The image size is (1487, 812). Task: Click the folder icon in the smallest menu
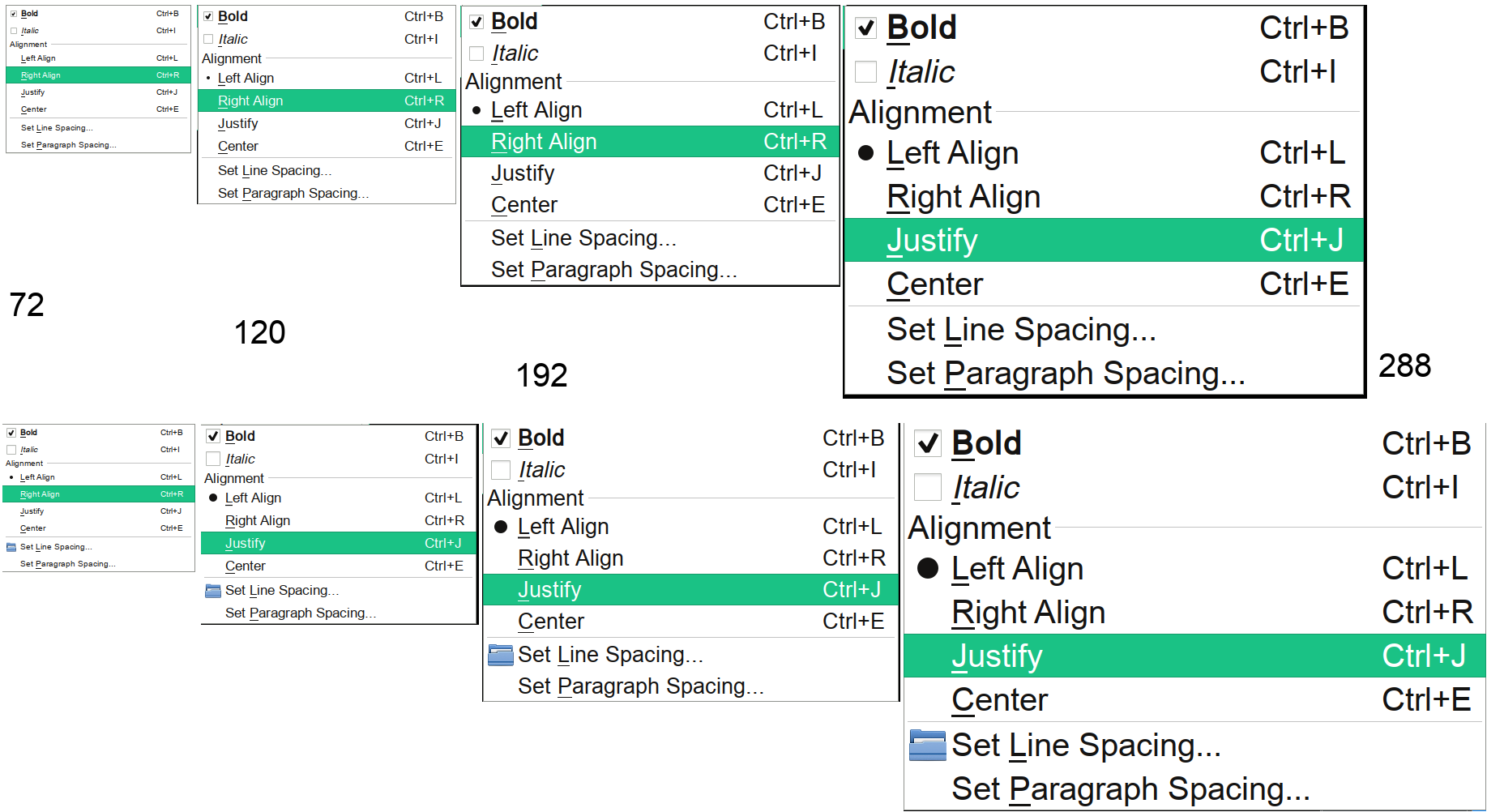pos(11,547)
